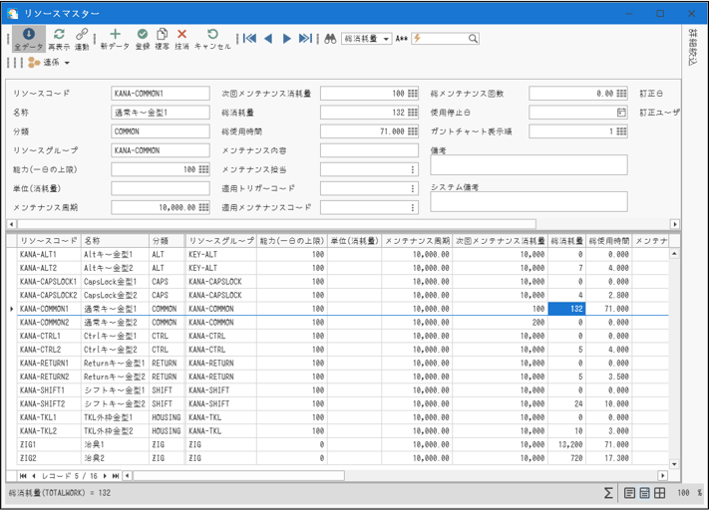Viewport: 709px width, 510px height.
Task: Click the binoculars search icon
Action: pos(331,38)
